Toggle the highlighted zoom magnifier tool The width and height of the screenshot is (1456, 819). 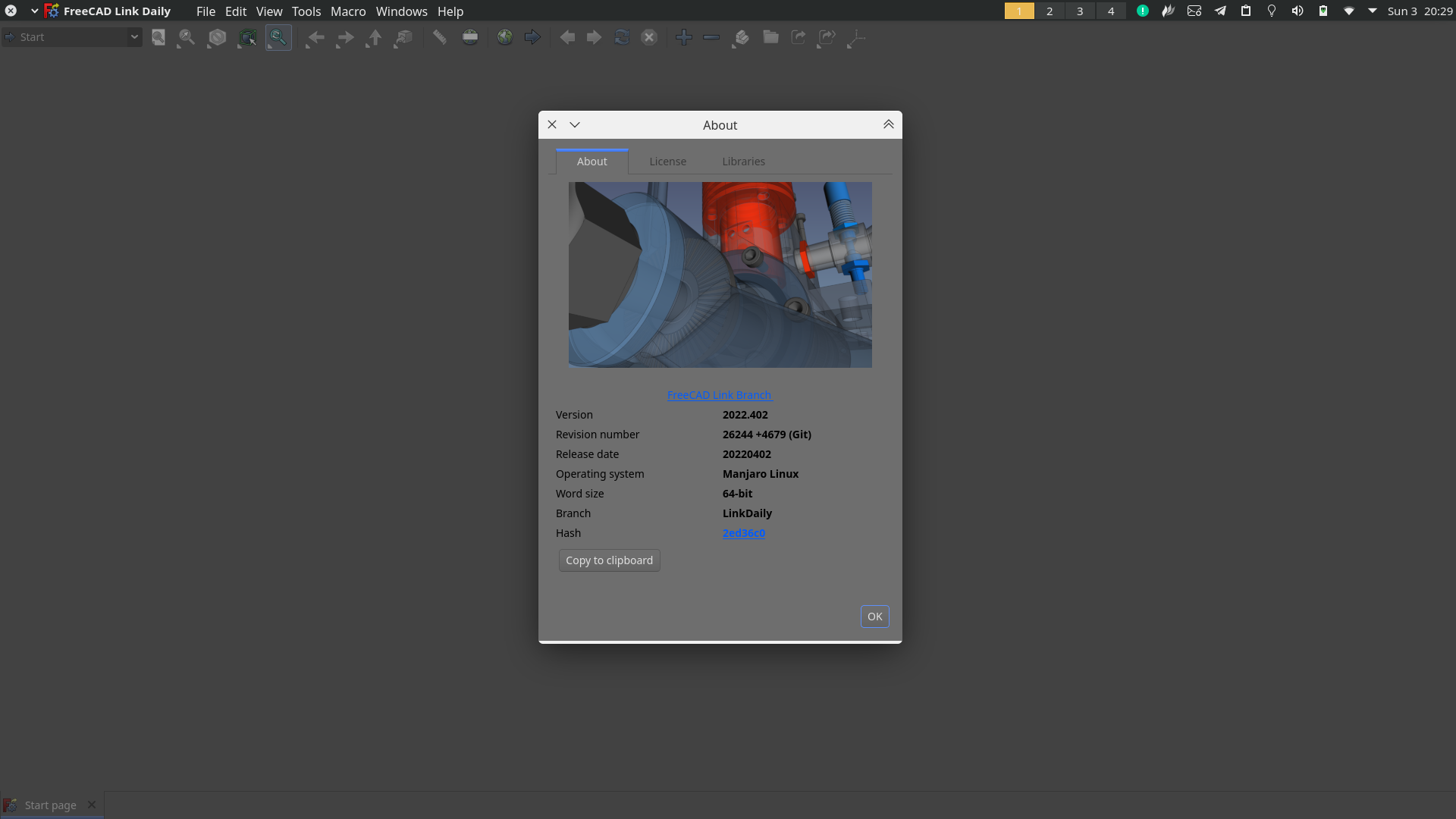click(x=278, y=37)
